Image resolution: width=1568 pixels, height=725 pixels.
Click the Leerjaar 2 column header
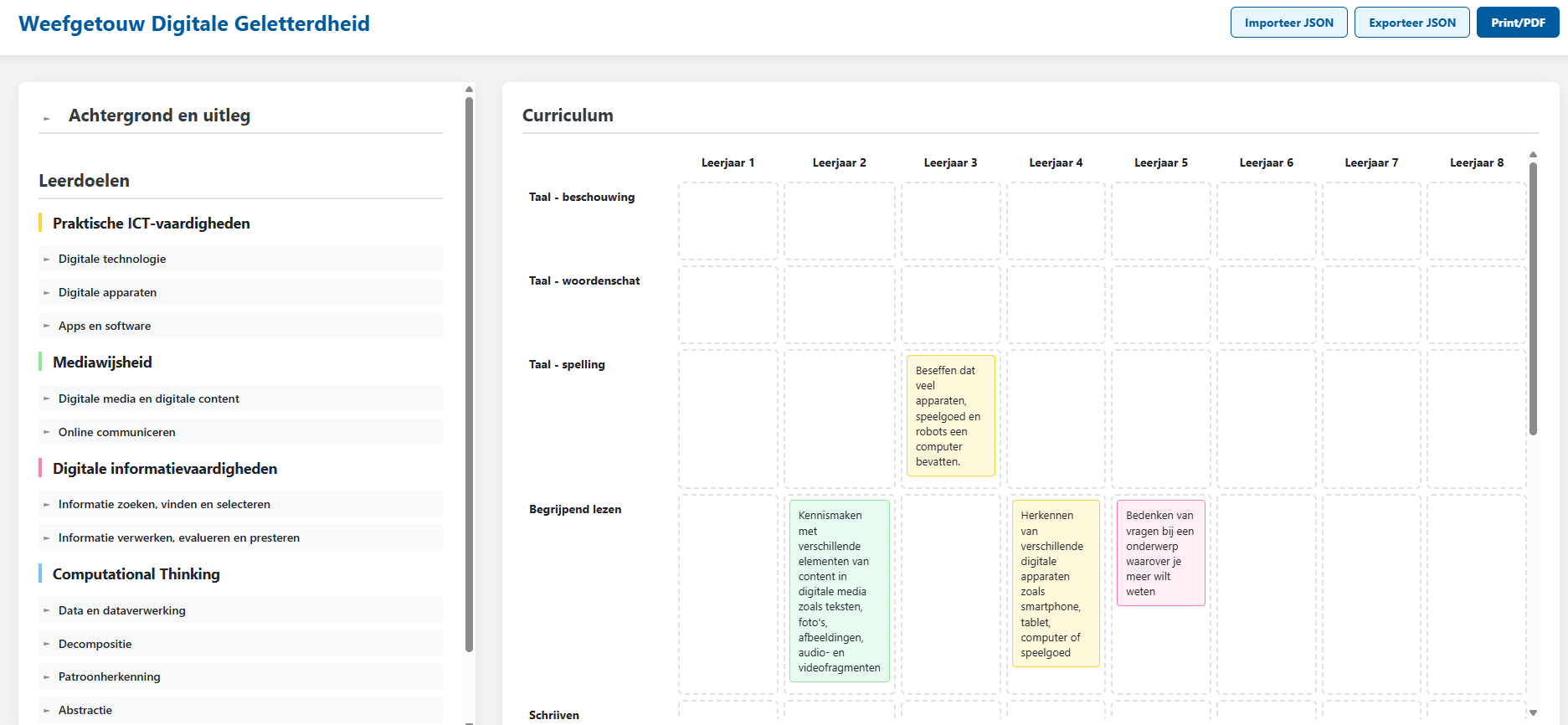point(839,162)
